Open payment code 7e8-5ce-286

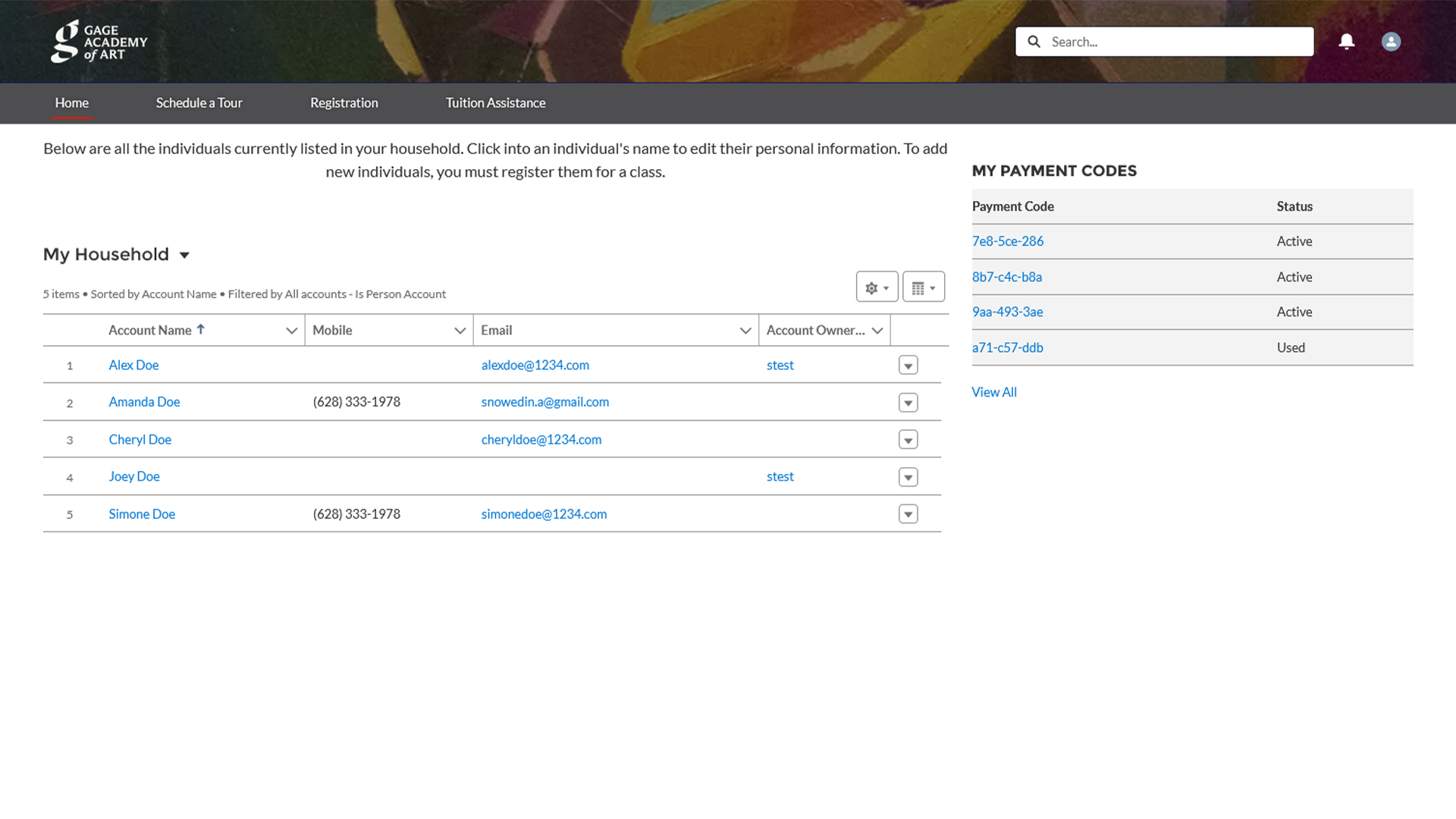(x=1007, y=241)
